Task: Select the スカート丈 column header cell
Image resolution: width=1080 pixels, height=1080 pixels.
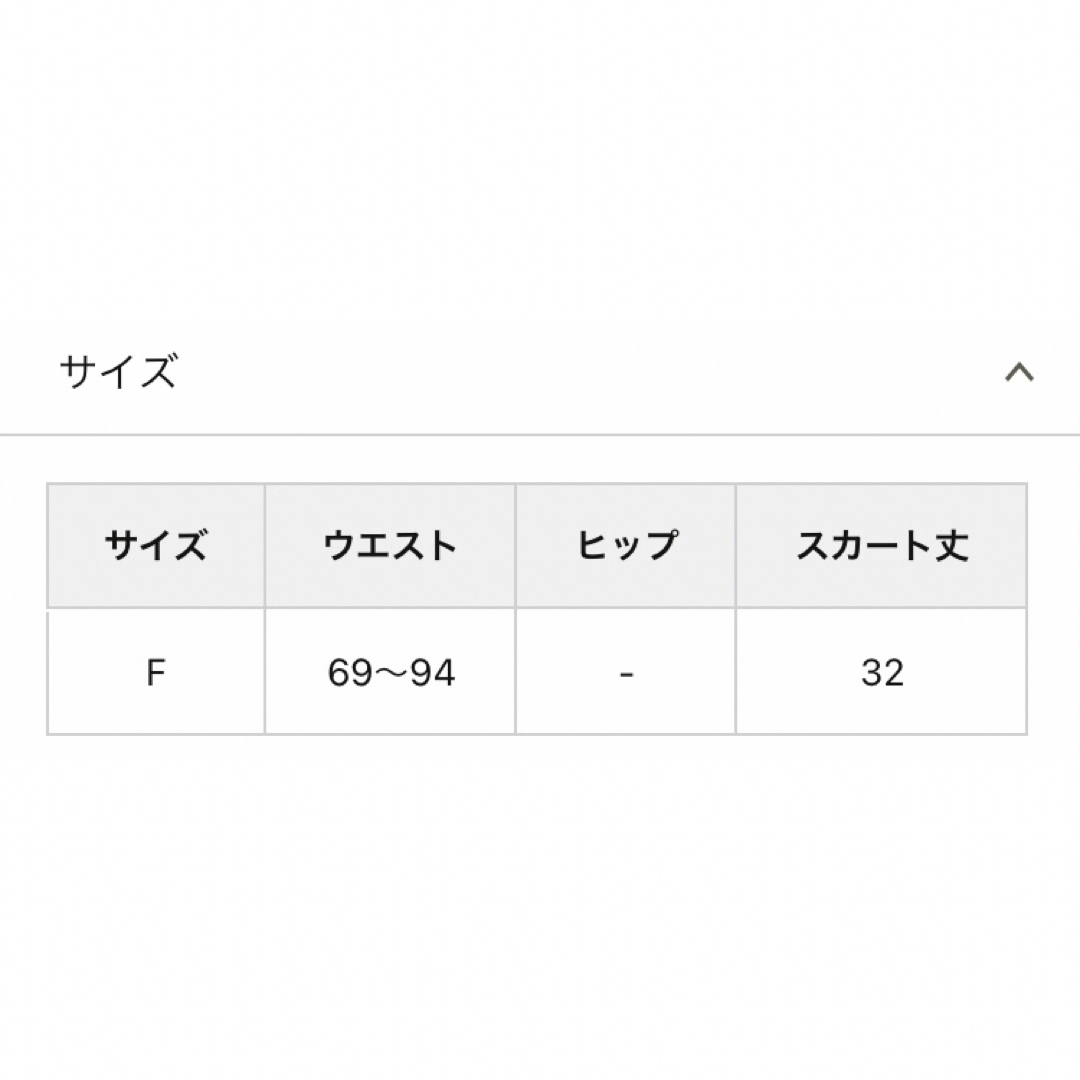Action: tap(882, 546)
